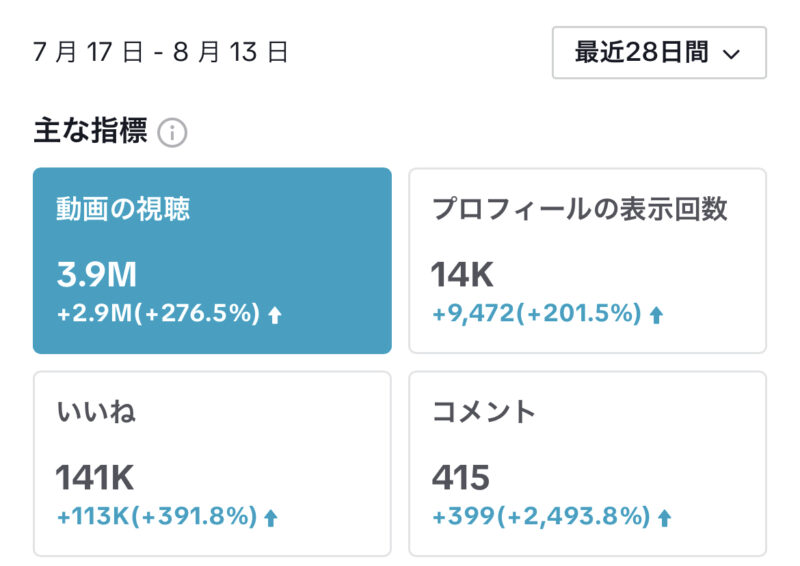Click the up arrow beside +391.8%

pyautogui.click(x=271, y=518)
